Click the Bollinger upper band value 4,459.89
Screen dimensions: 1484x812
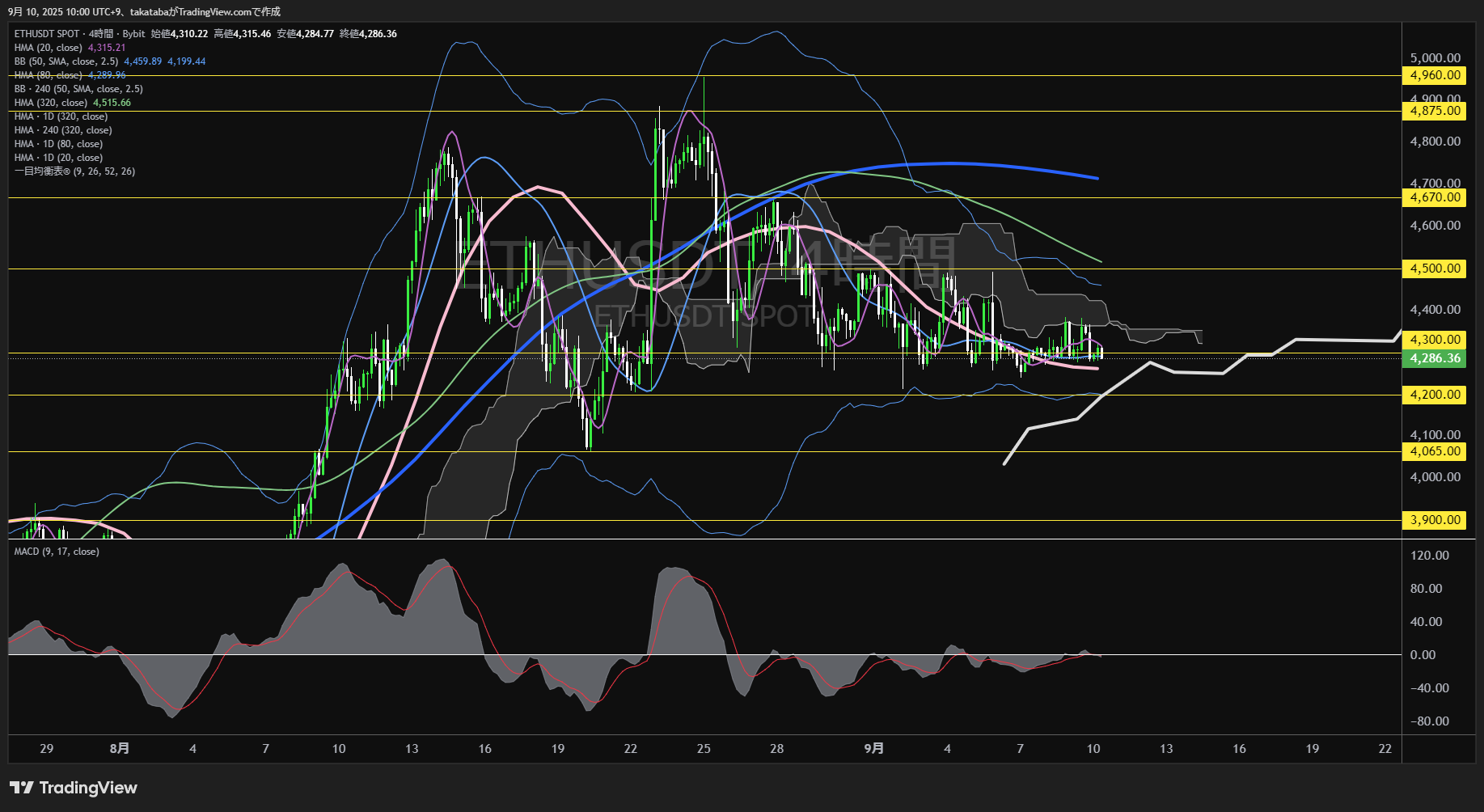click(143, 61)
